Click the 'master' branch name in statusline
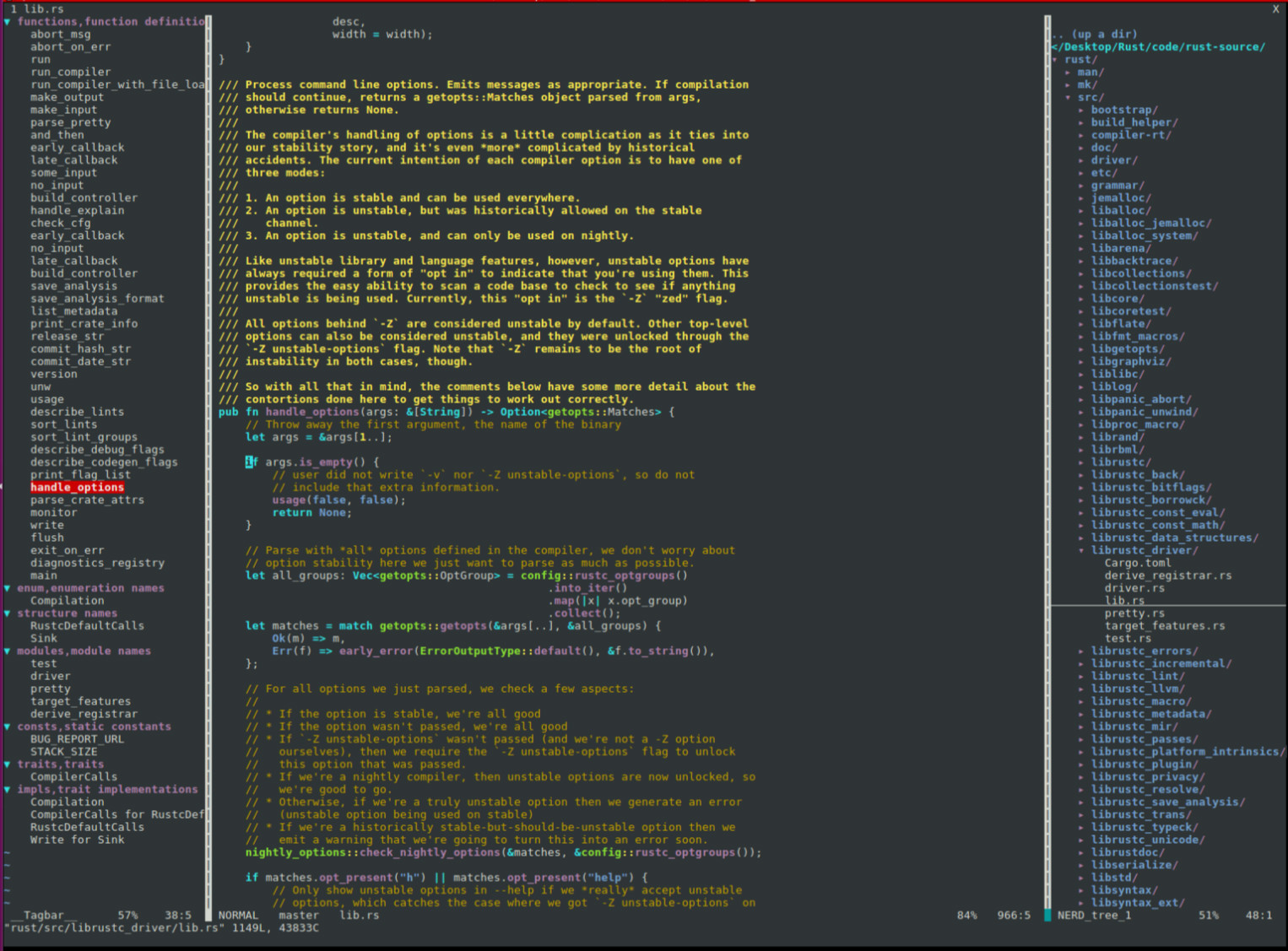The height and width of the screenshot is (951, 1288). pos(299,916)
